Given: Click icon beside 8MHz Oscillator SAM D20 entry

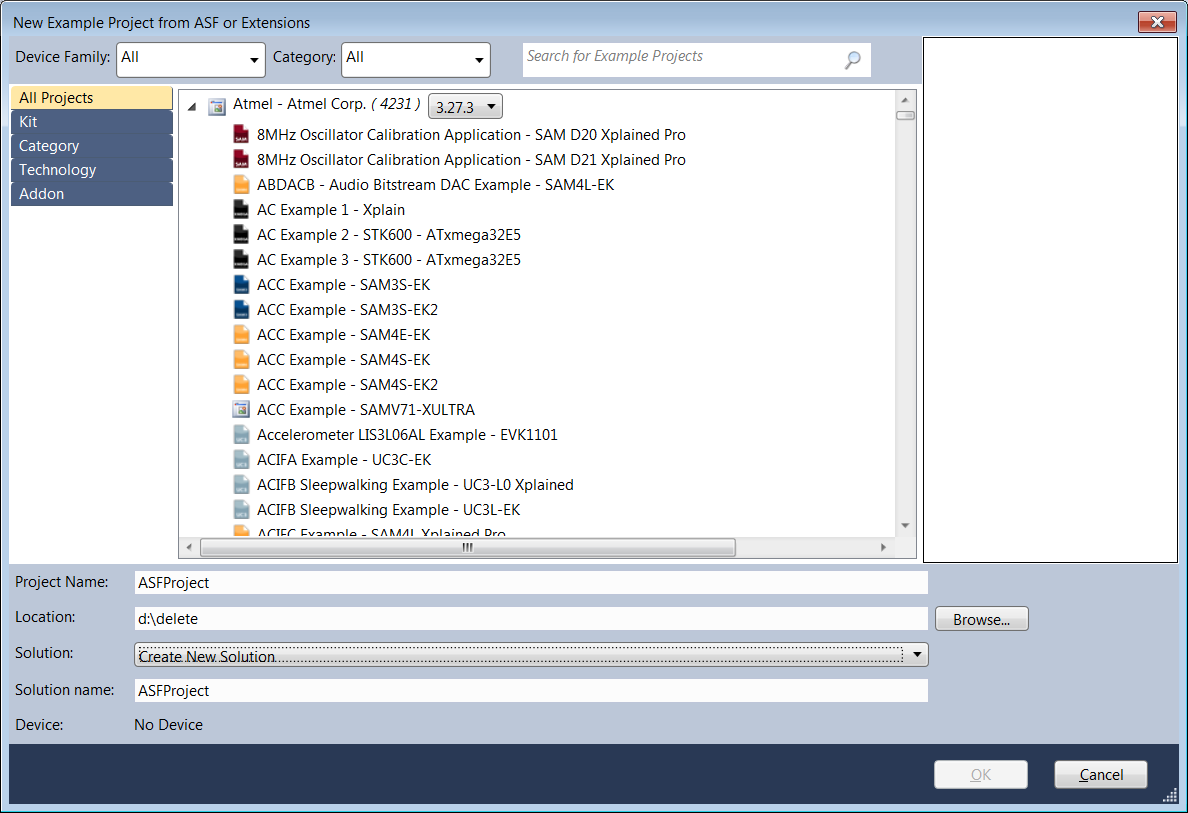Looking at the screenshot, I should 241,135.
